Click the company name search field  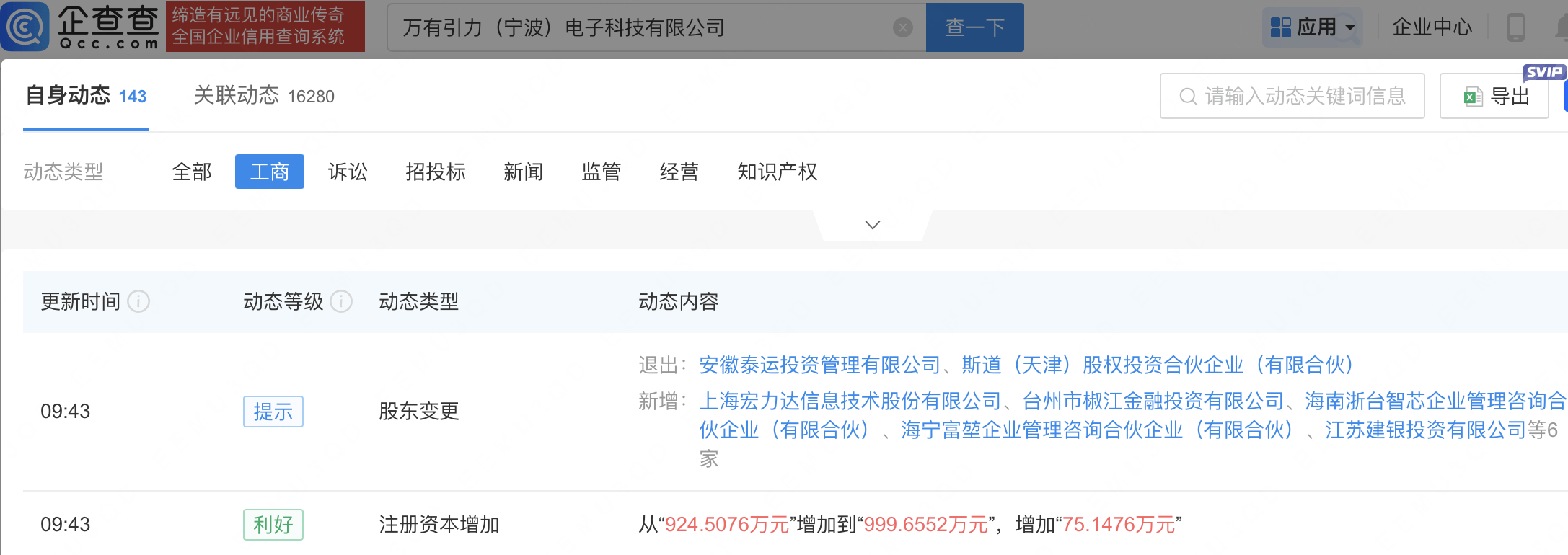pyautogui.click(x=642, y=27)
